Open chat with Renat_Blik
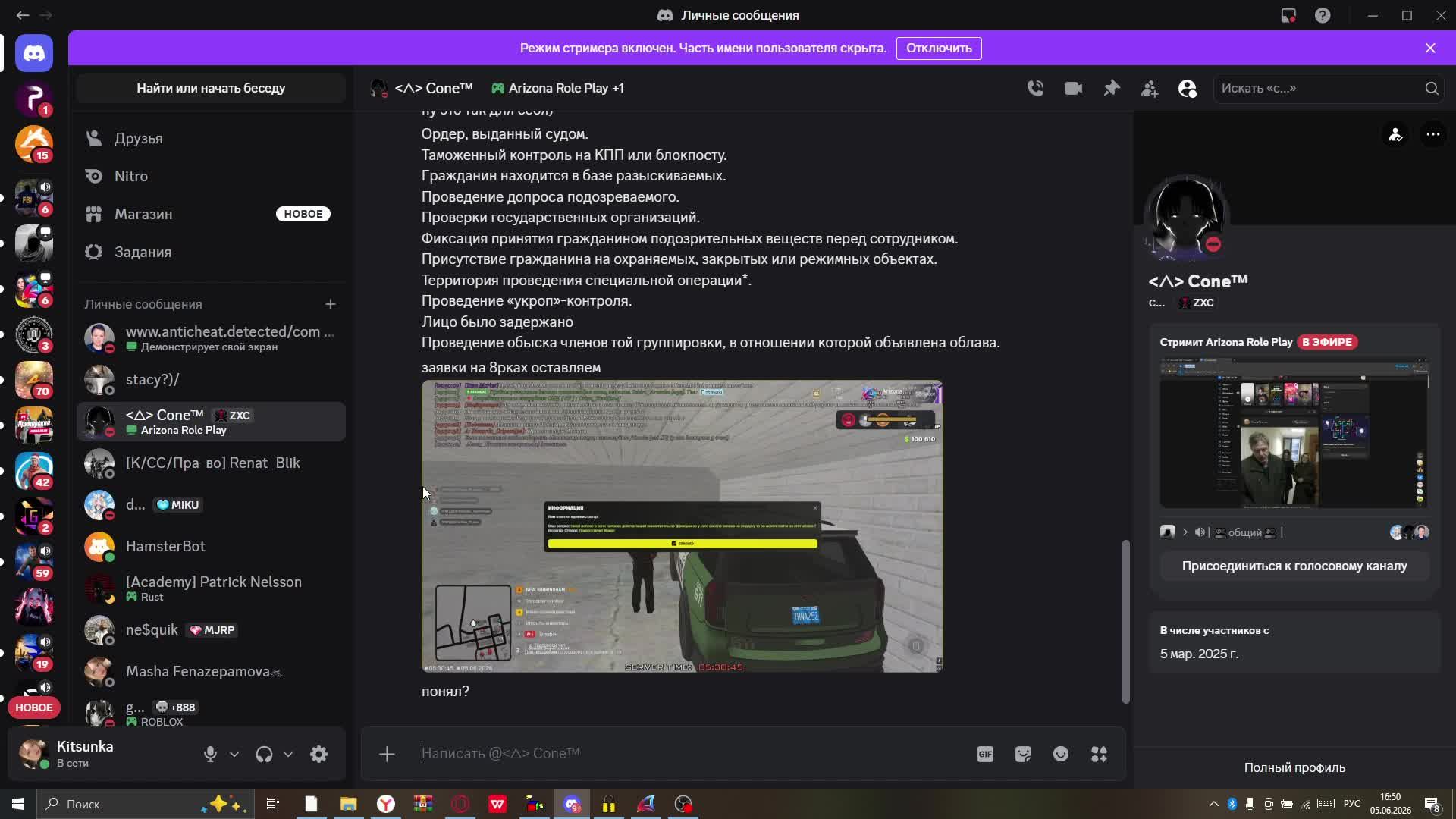Viewport: 1456px width, 819px height. 211,463
